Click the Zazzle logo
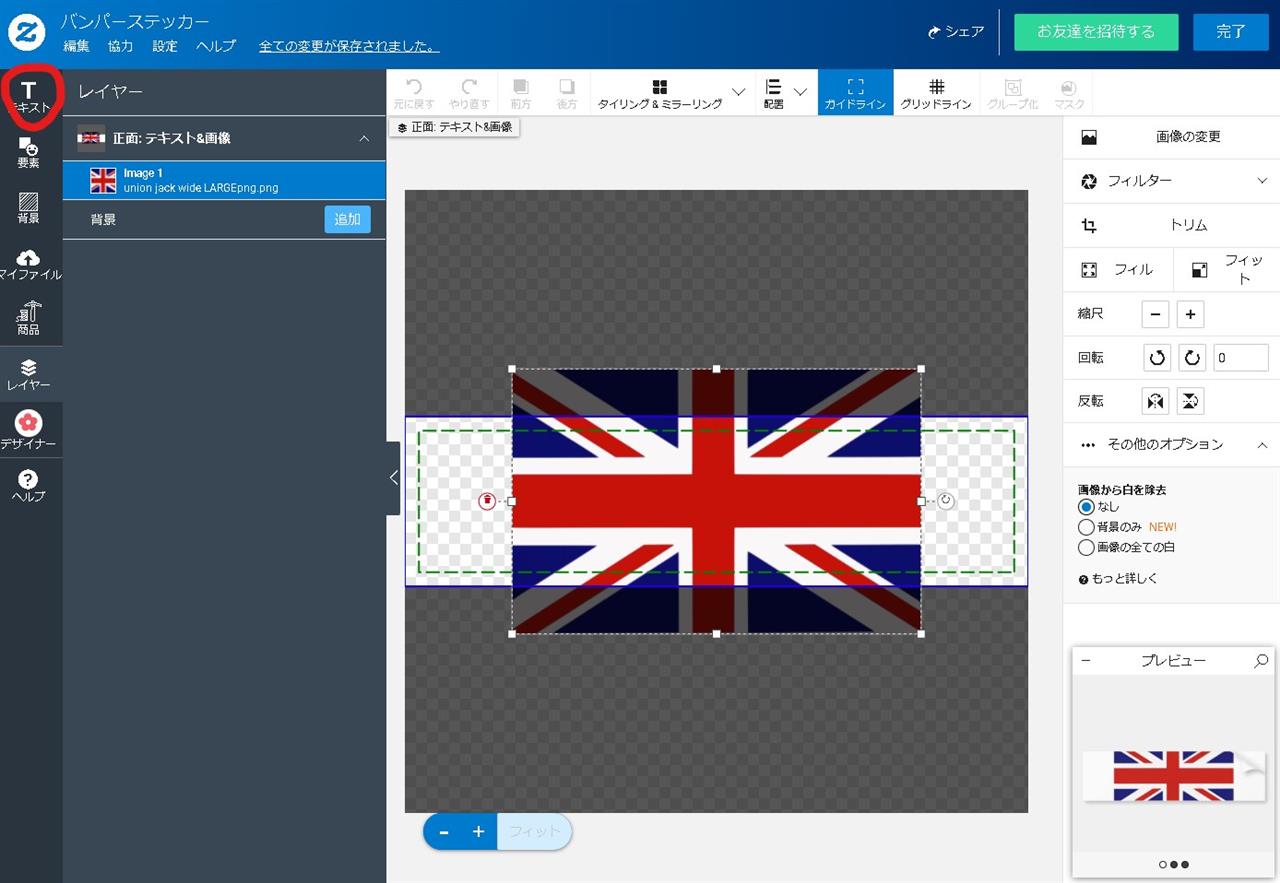Screen dimensions: 1280x883 26,32
